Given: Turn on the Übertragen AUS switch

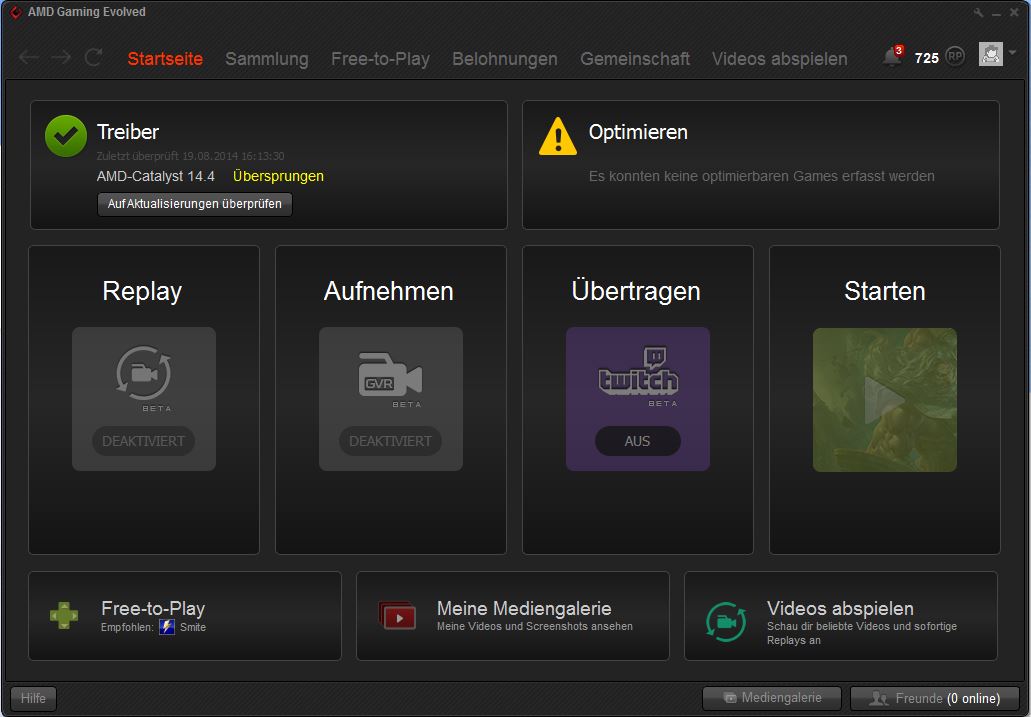Looking at the screenshot, I should click(x=637, y=441).
